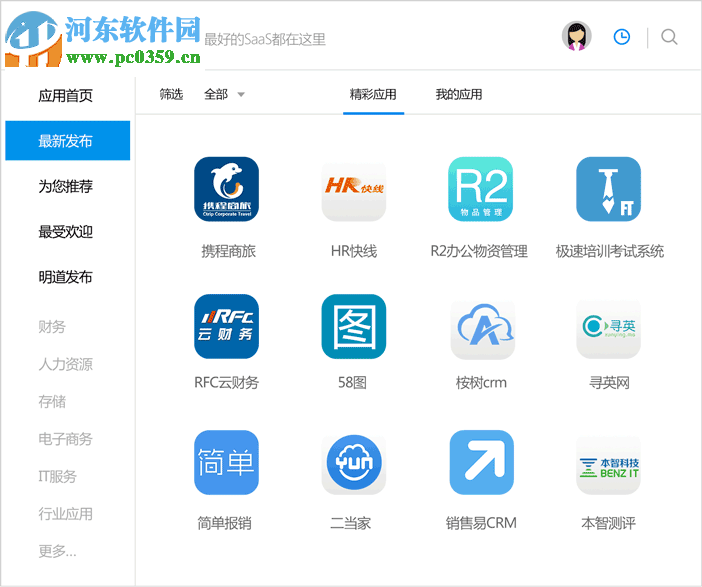702x587 pixels.
Task: Launch the R2办公物资管理 icon
Action: point(480,189)
